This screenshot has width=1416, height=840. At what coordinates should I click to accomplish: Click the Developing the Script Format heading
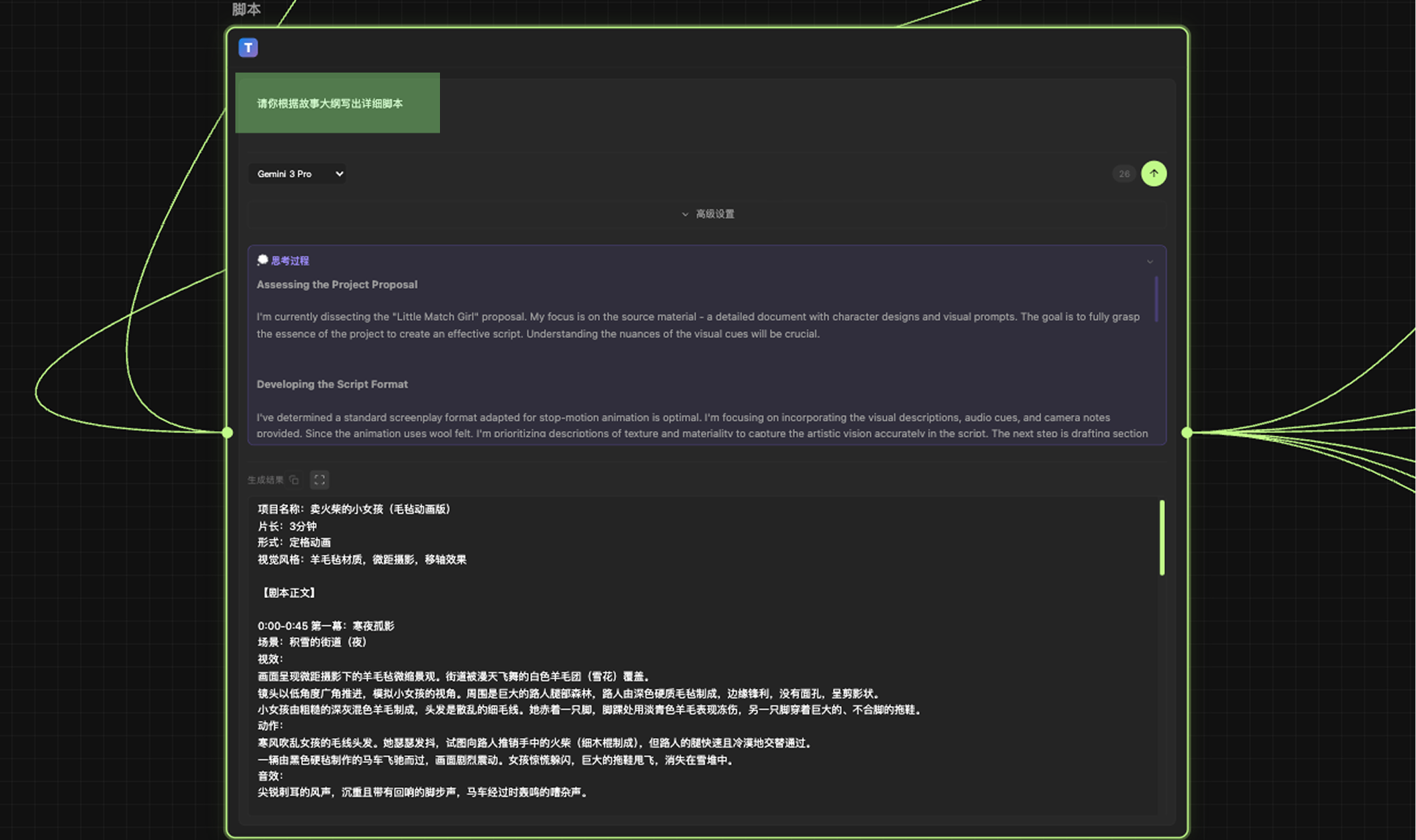click(331, 384)
